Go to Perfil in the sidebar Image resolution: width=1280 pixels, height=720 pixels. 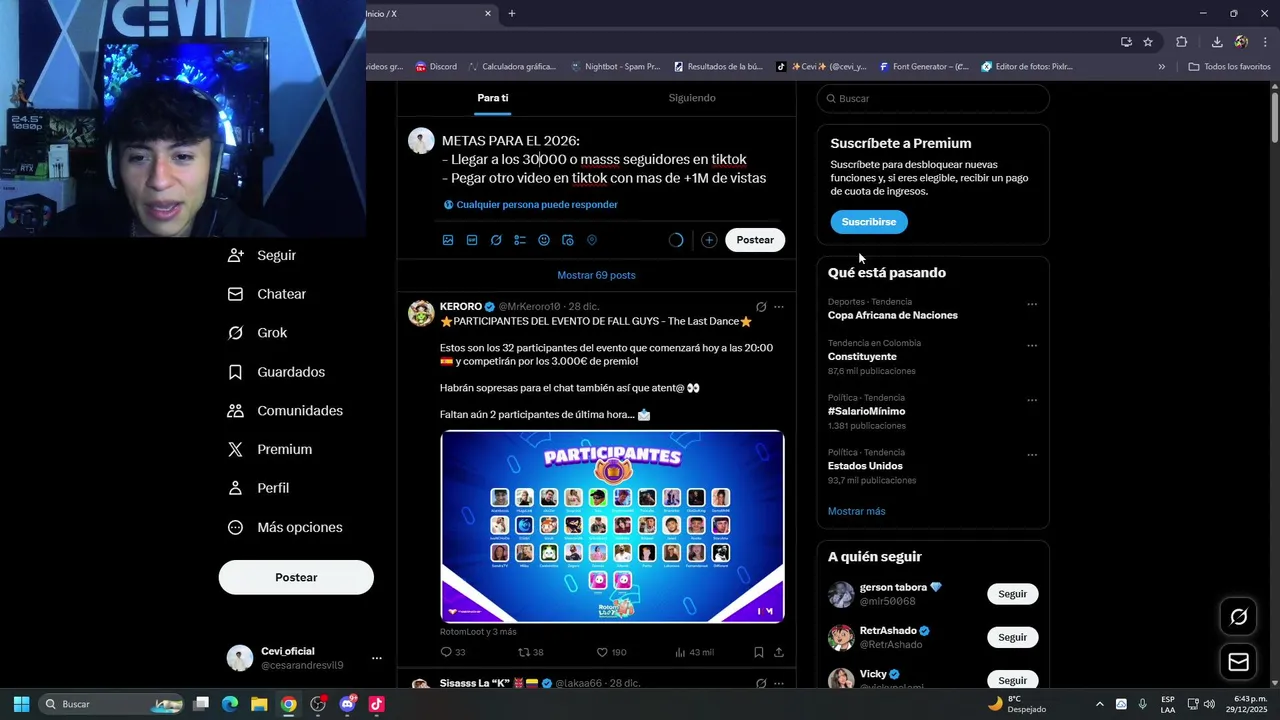pyautogui.click(x=258, y=488)
